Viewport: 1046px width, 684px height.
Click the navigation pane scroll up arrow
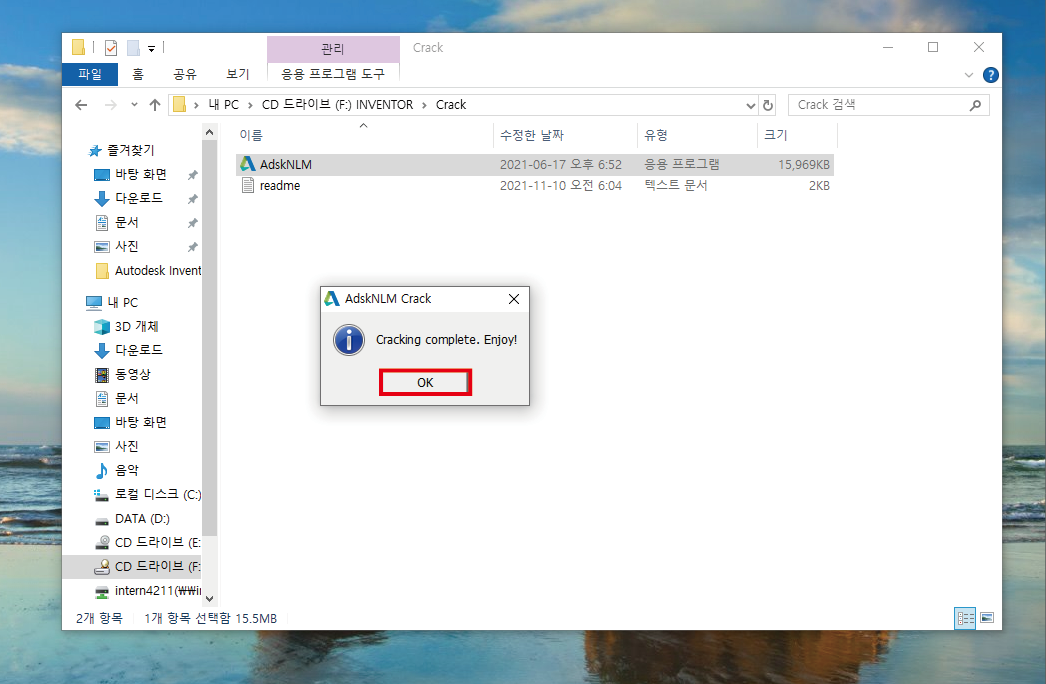coord(209,132)
